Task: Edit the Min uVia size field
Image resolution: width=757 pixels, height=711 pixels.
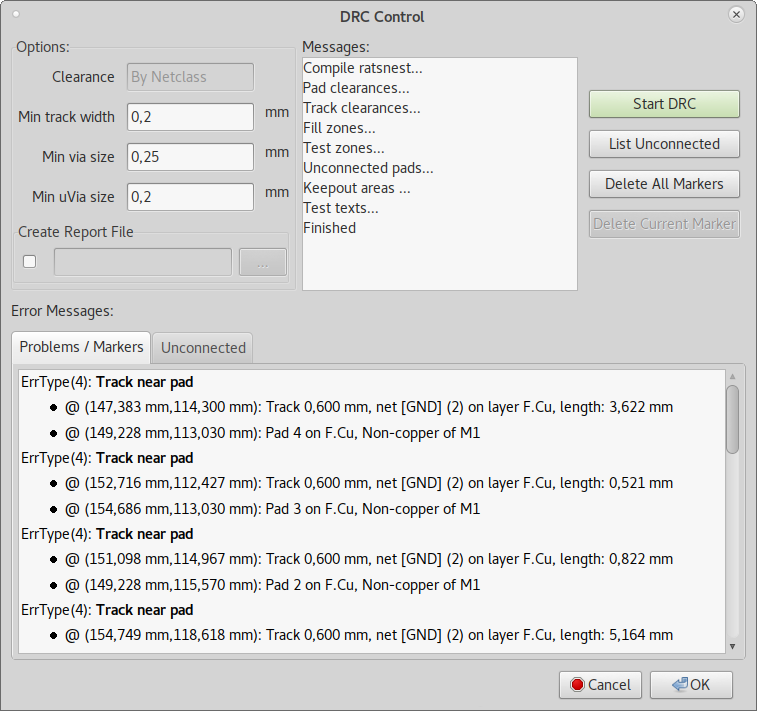Action: pos(190,197)
